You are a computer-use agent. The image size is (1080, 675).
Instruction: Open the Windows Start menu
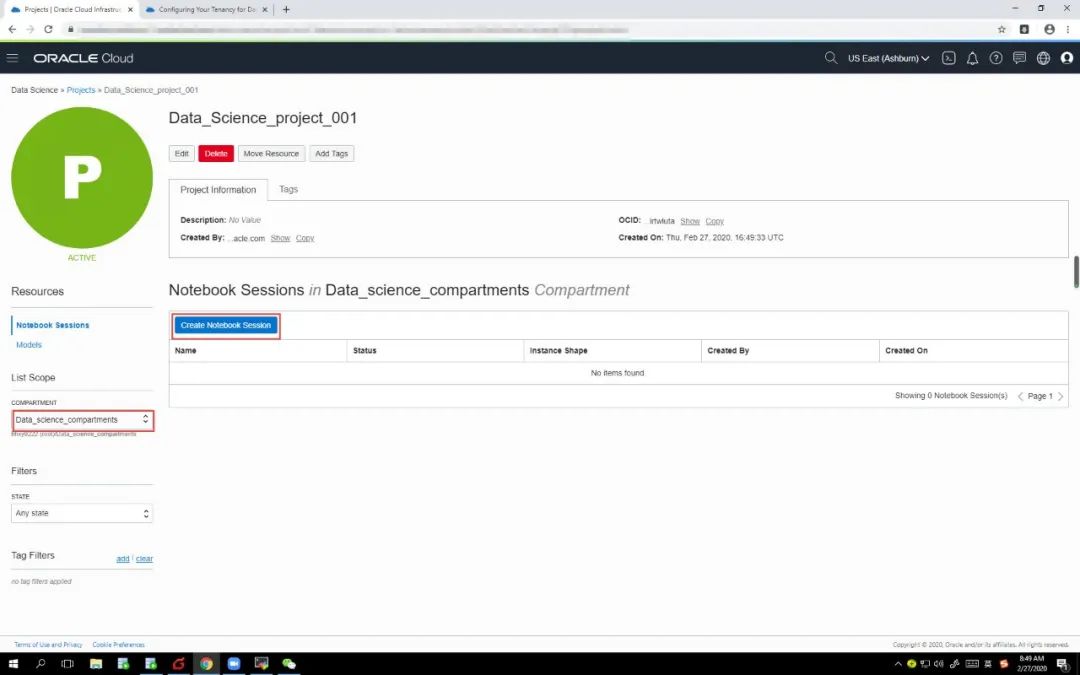[x=12, y=664]
